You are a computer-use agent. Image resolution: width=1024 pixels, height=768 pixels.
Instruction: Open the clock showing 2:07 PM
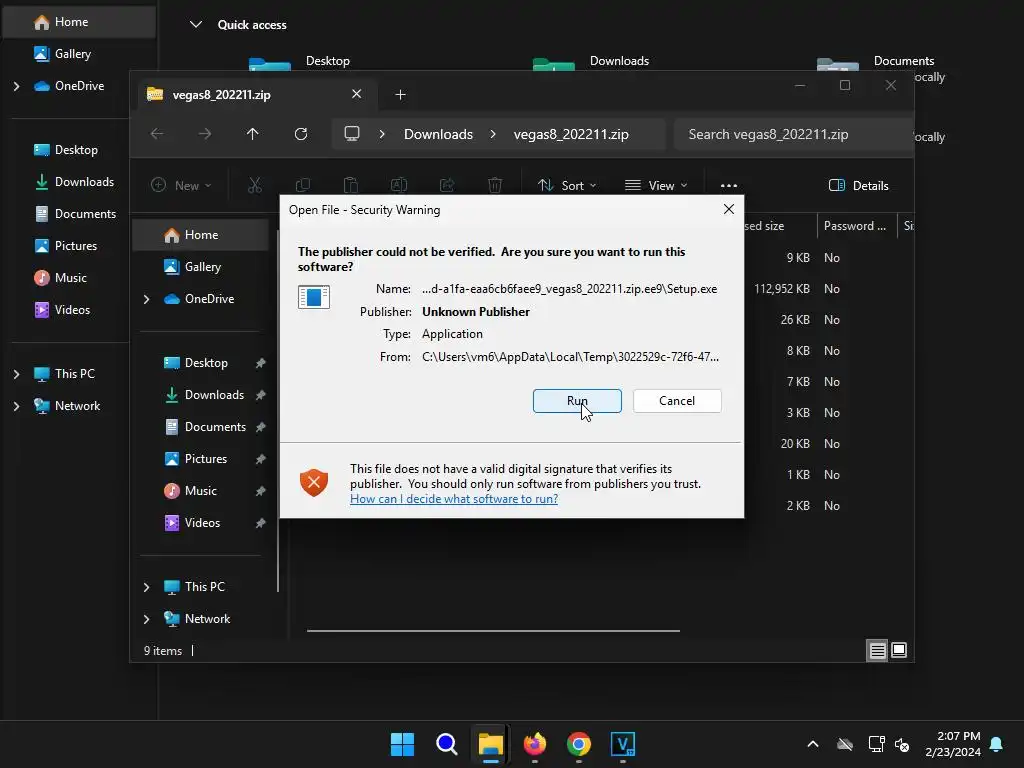(952, 744)
